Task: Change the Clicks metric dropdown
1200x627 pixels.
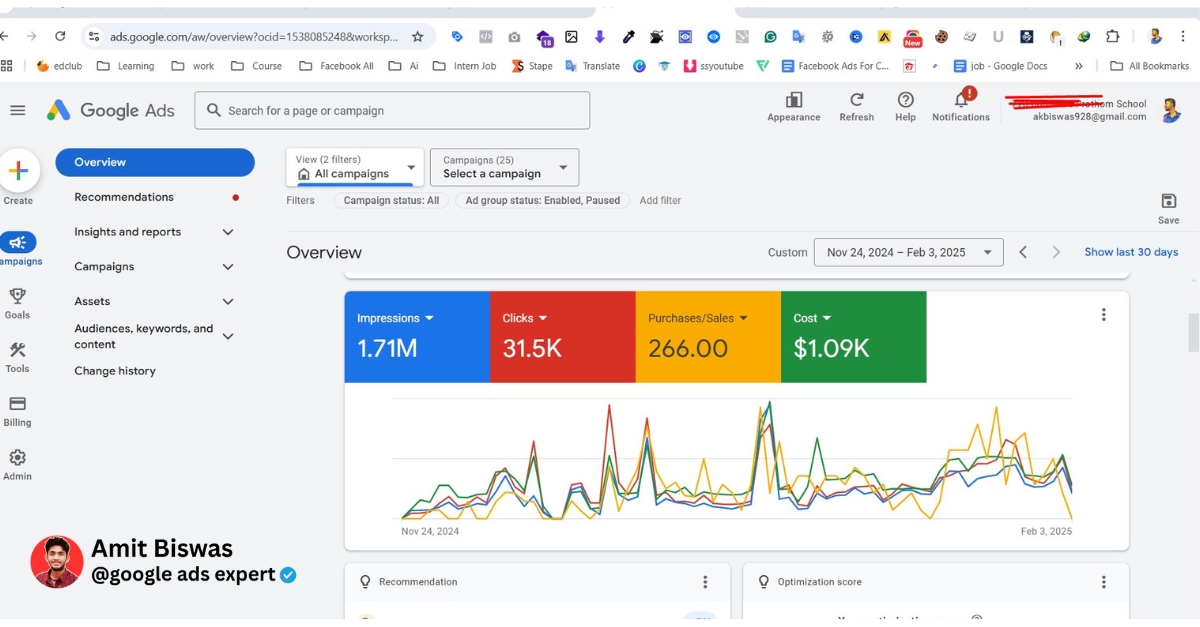Action: pyautogui.click(x=525, y=318)
